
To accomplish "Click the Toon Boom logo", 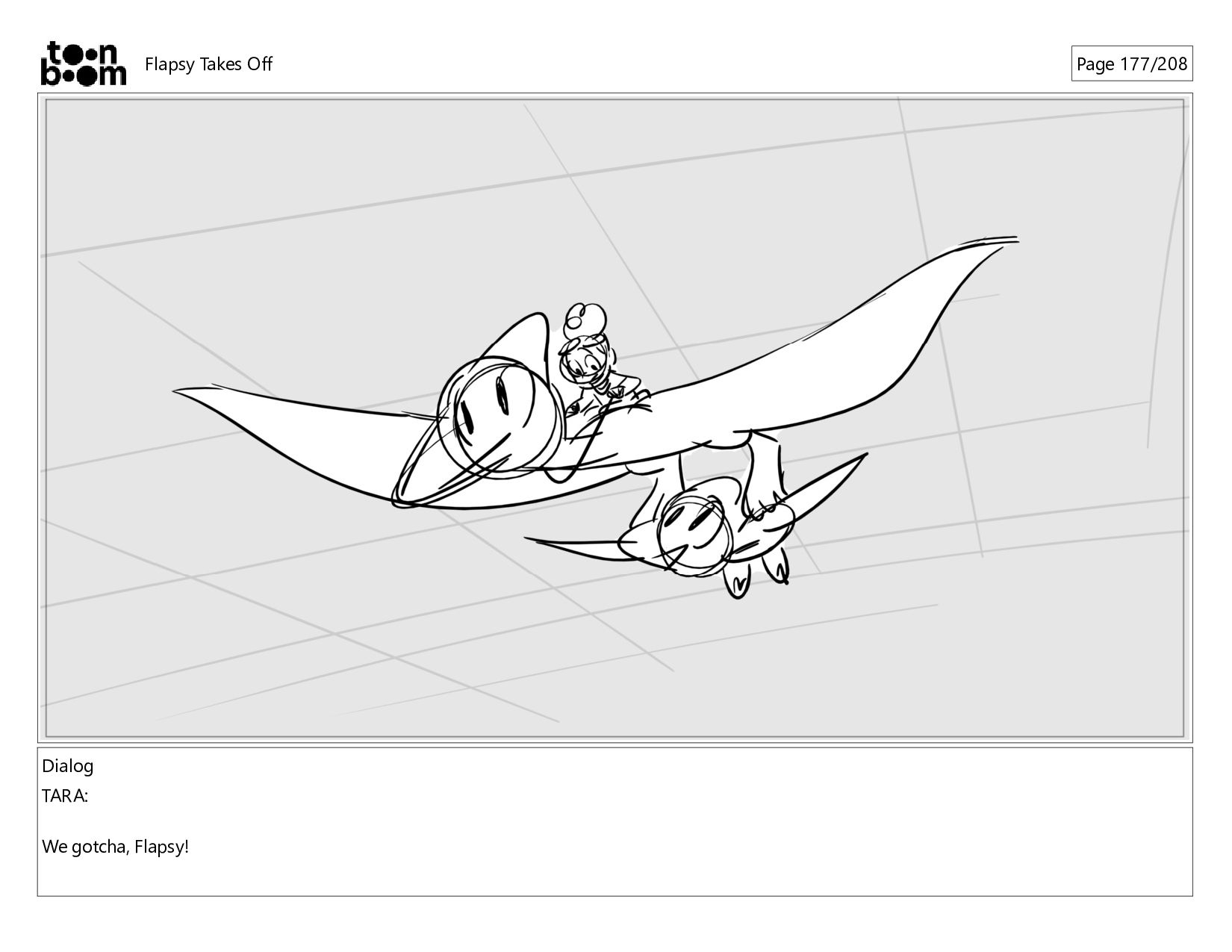I will coord(83,63).
